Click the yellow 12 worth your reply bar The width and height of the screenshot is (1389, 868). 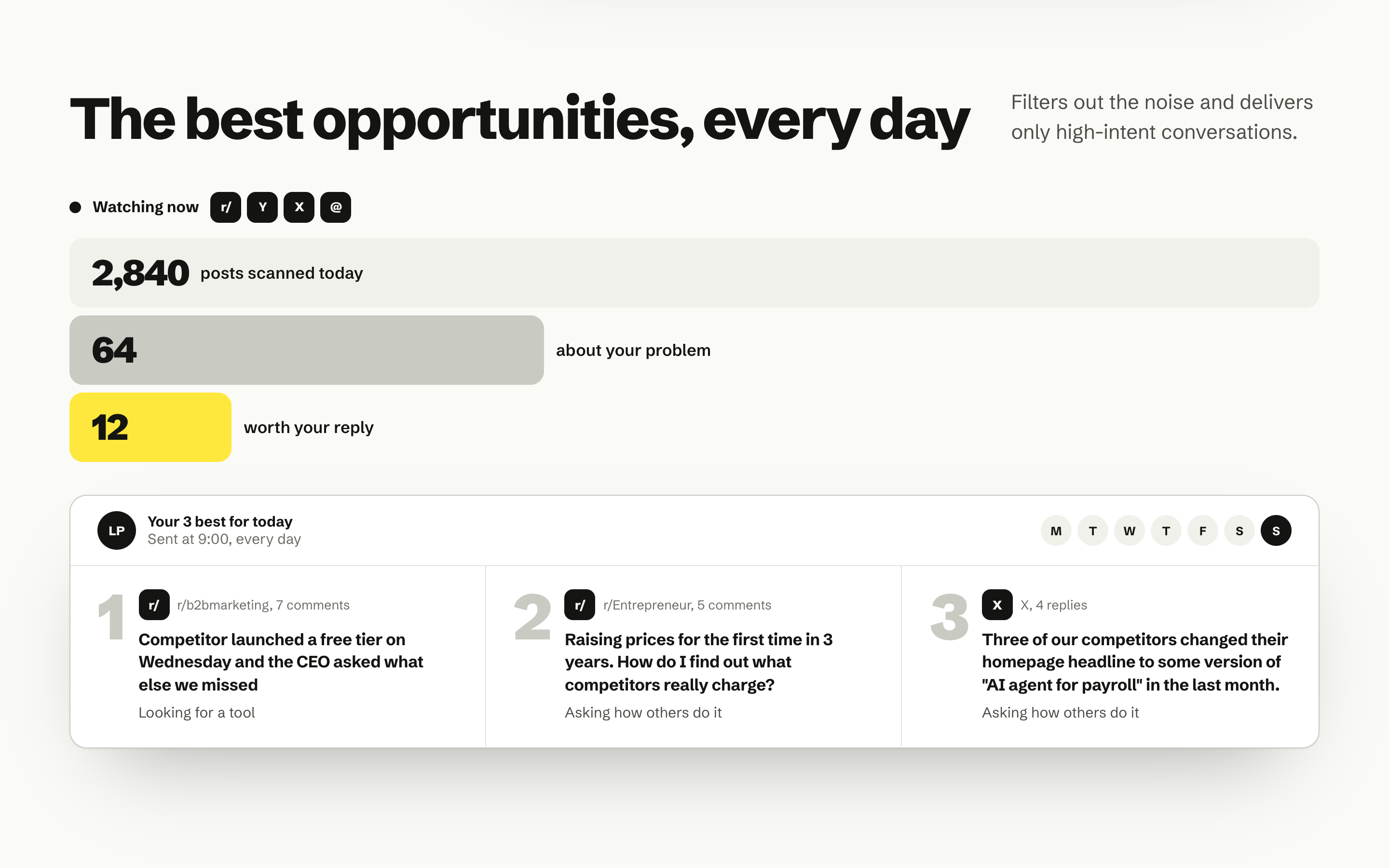click(150, 427)
